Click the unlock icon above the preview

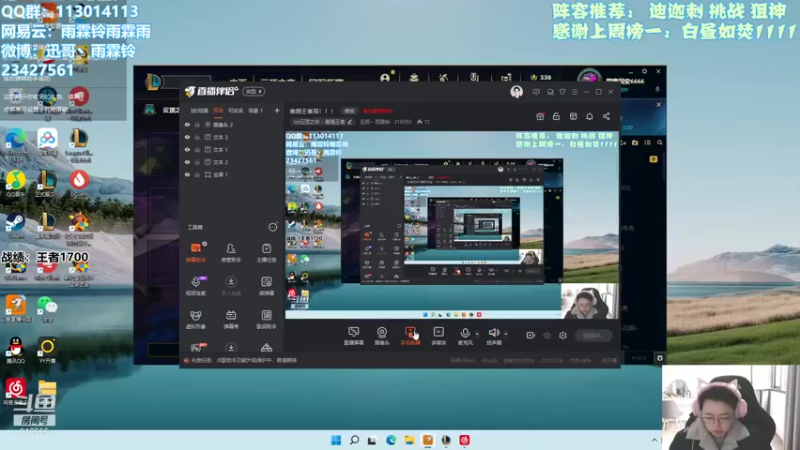coord(556,116)
